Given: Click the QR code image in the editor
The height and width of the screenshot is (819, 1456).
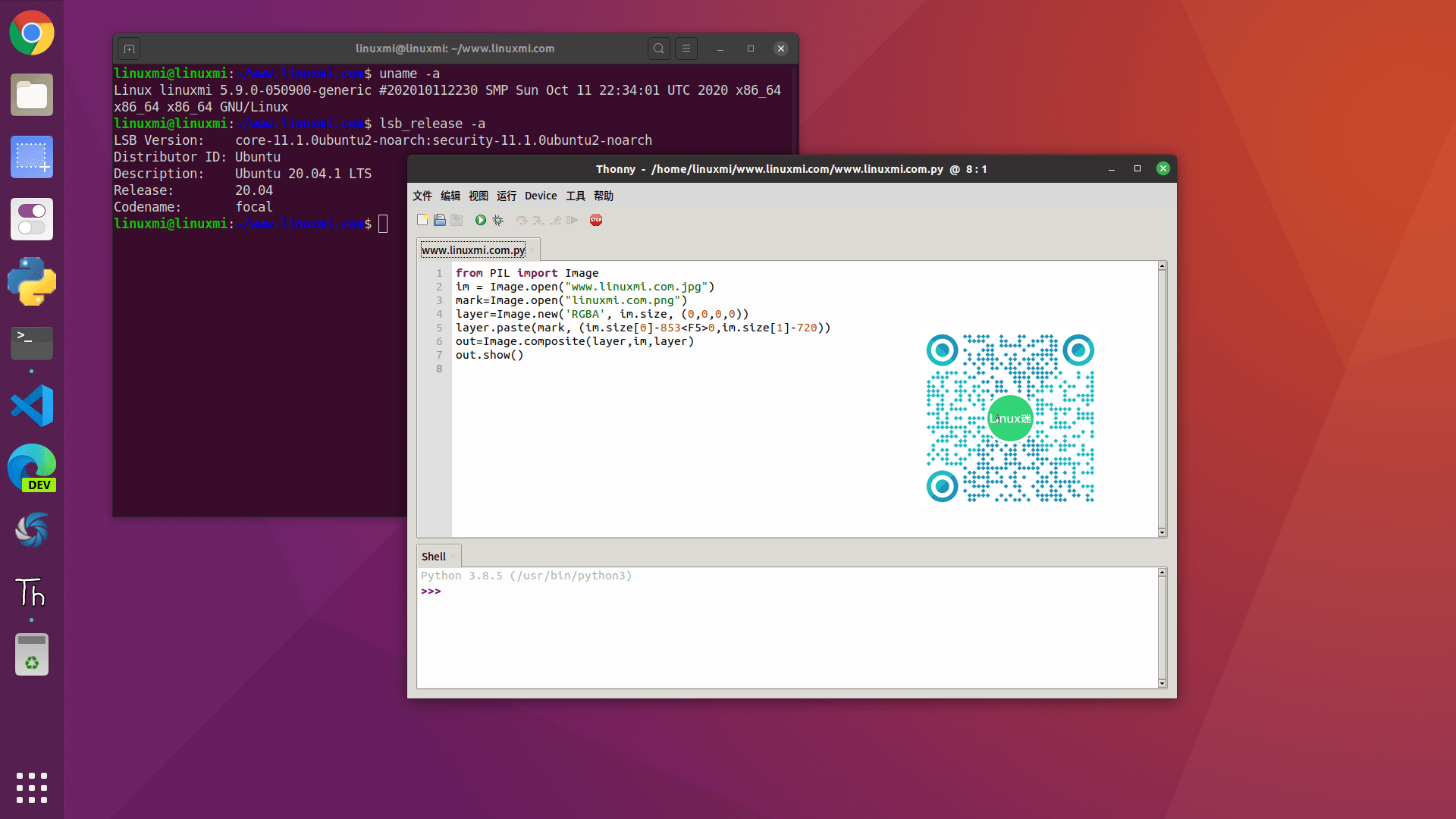Looking at the screenshot, I should [1010, 418].
